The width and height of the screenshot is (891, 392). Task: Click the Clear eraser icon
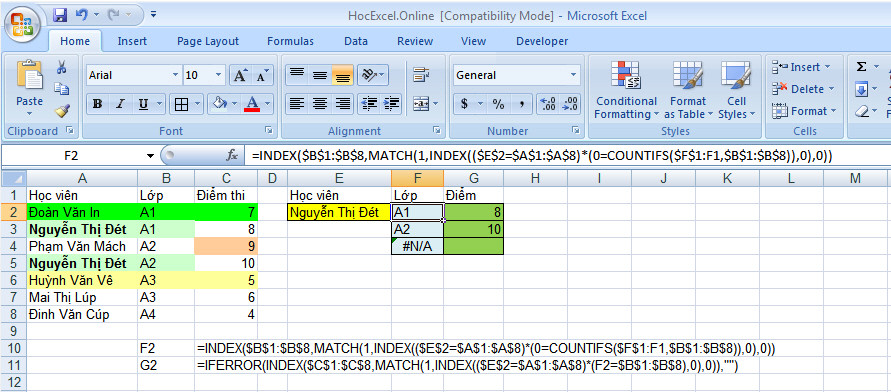[x=861, y=111]
